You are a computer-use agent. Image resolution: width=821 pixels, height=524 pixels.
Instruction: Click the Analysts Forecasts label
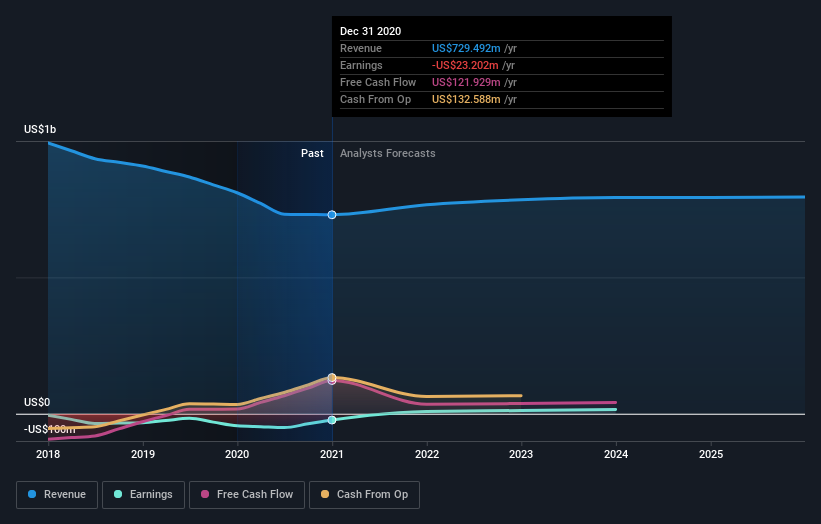point(387,153)
